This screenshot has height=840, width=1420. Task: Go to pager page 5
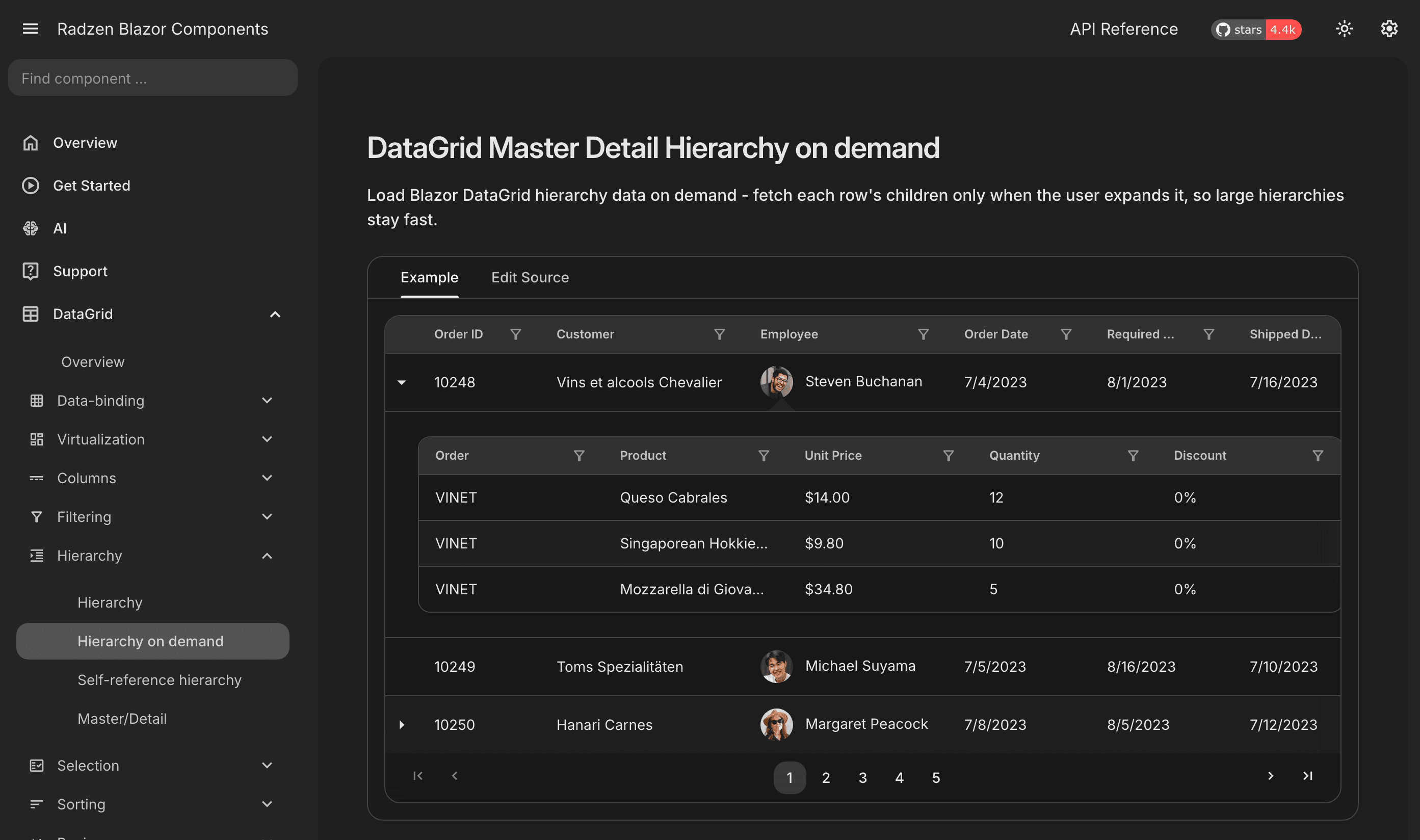click(x=935, y=778)
